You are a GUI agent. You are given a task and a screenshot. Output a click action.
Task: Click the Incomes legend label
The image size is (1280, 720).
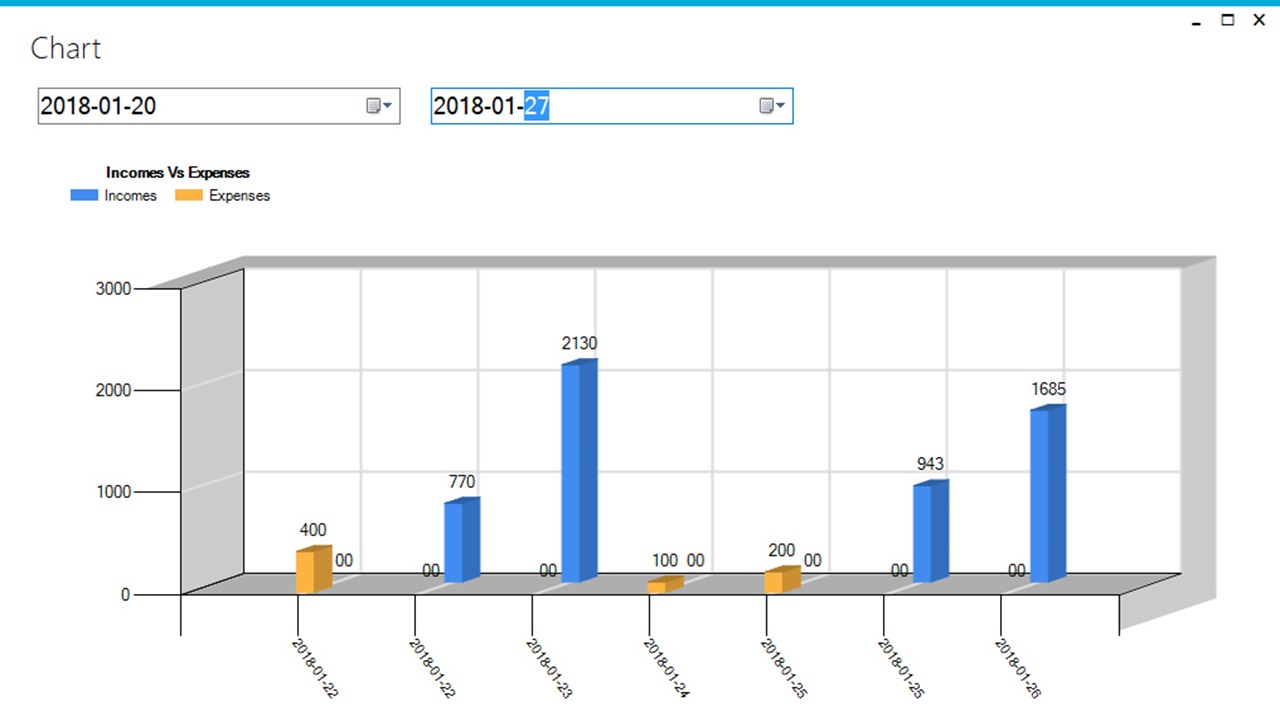click(132, 195)
